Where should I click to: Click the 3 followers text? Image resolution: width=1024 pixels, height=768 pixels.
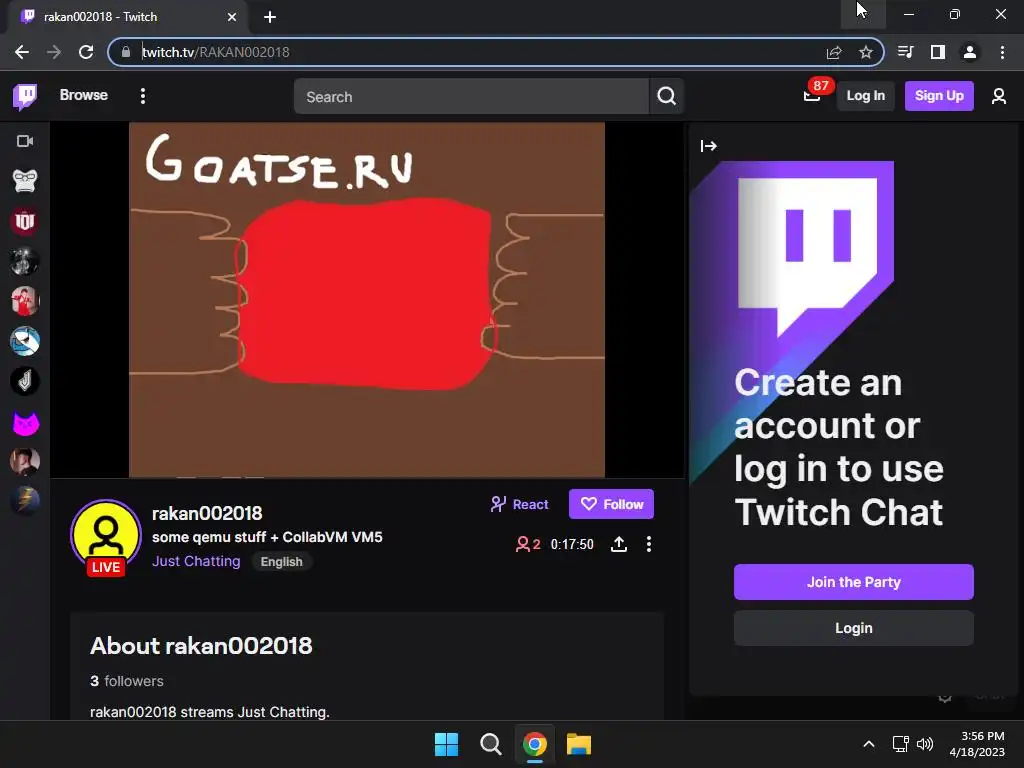[127, 681]
